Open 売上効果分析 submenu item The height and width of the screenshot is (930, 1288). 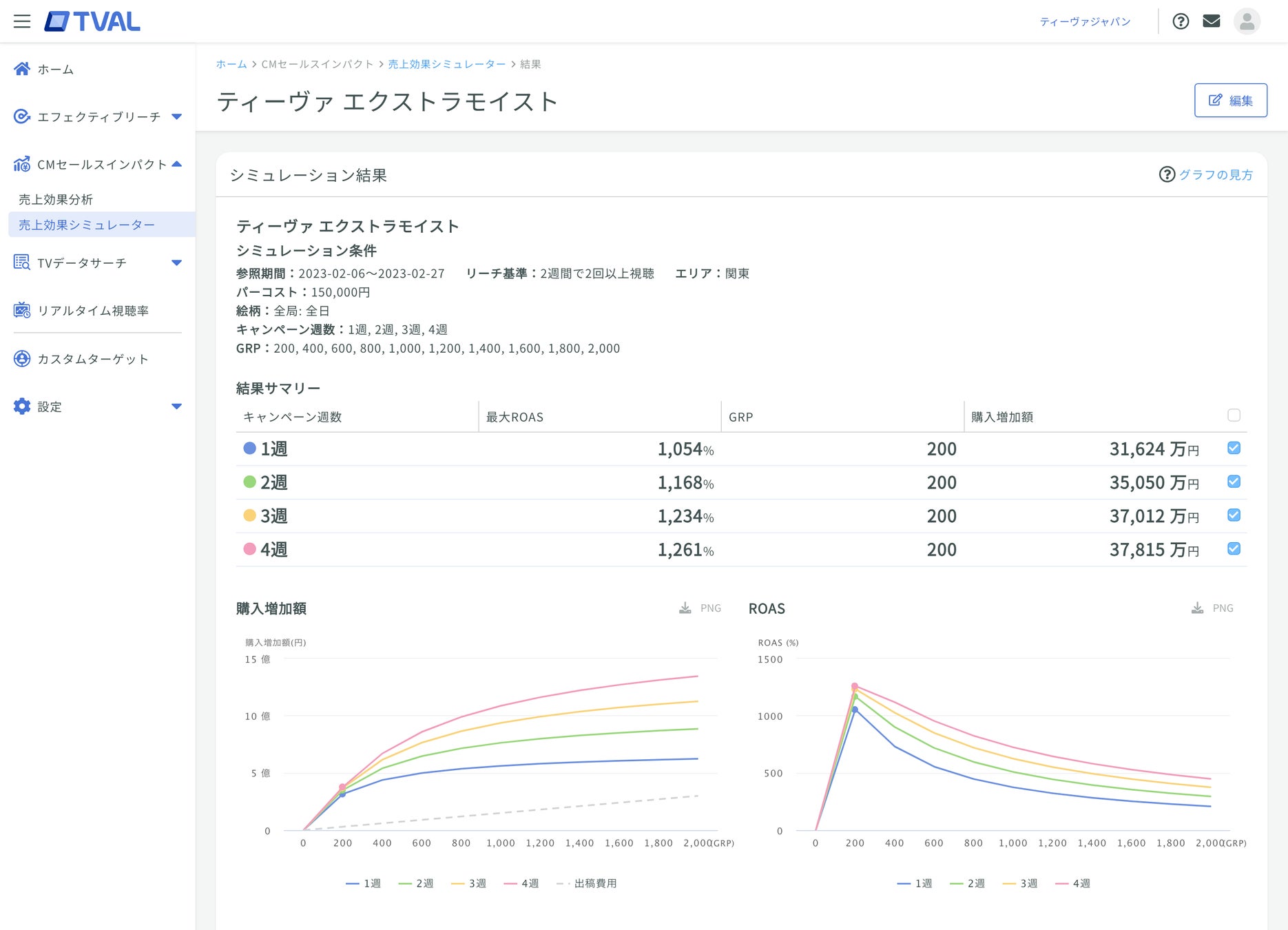pyautogui.click(x=56, y=200)
